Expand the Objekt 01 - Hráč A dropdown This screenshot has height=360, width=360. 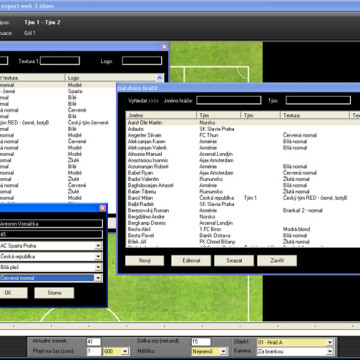coord(330,342)
